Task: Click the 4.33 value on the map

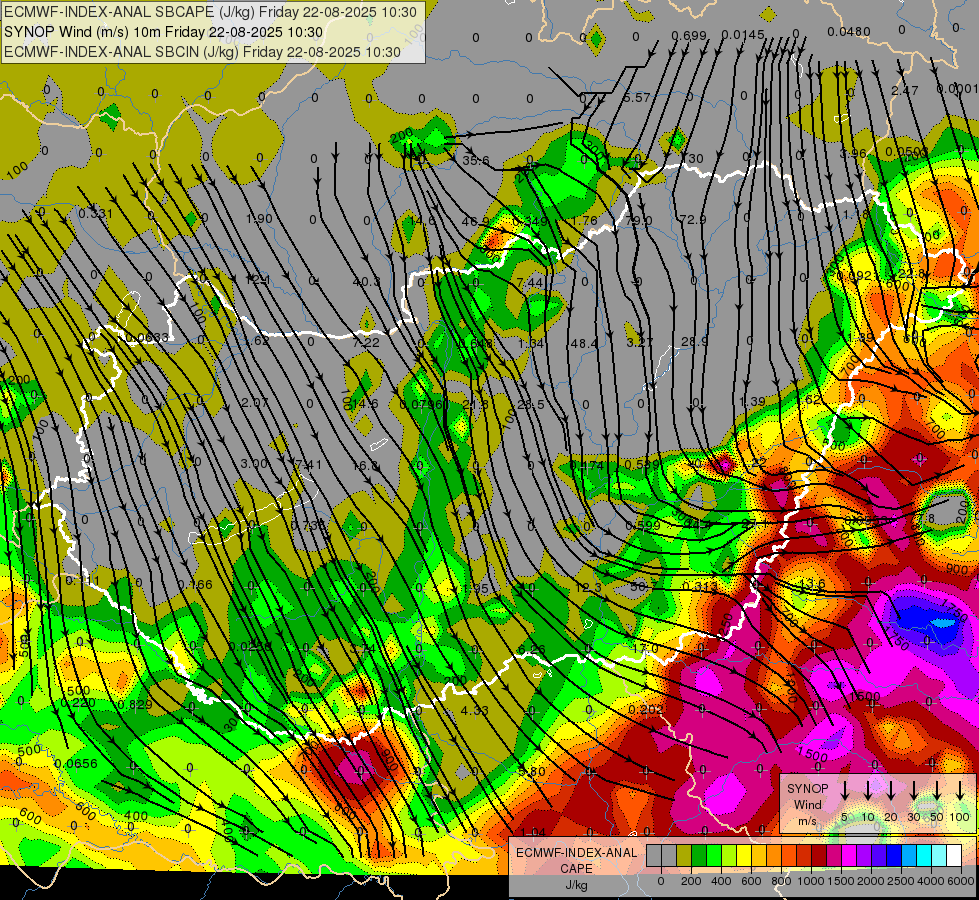Action: pyautogui.click(x=475, y=710)
